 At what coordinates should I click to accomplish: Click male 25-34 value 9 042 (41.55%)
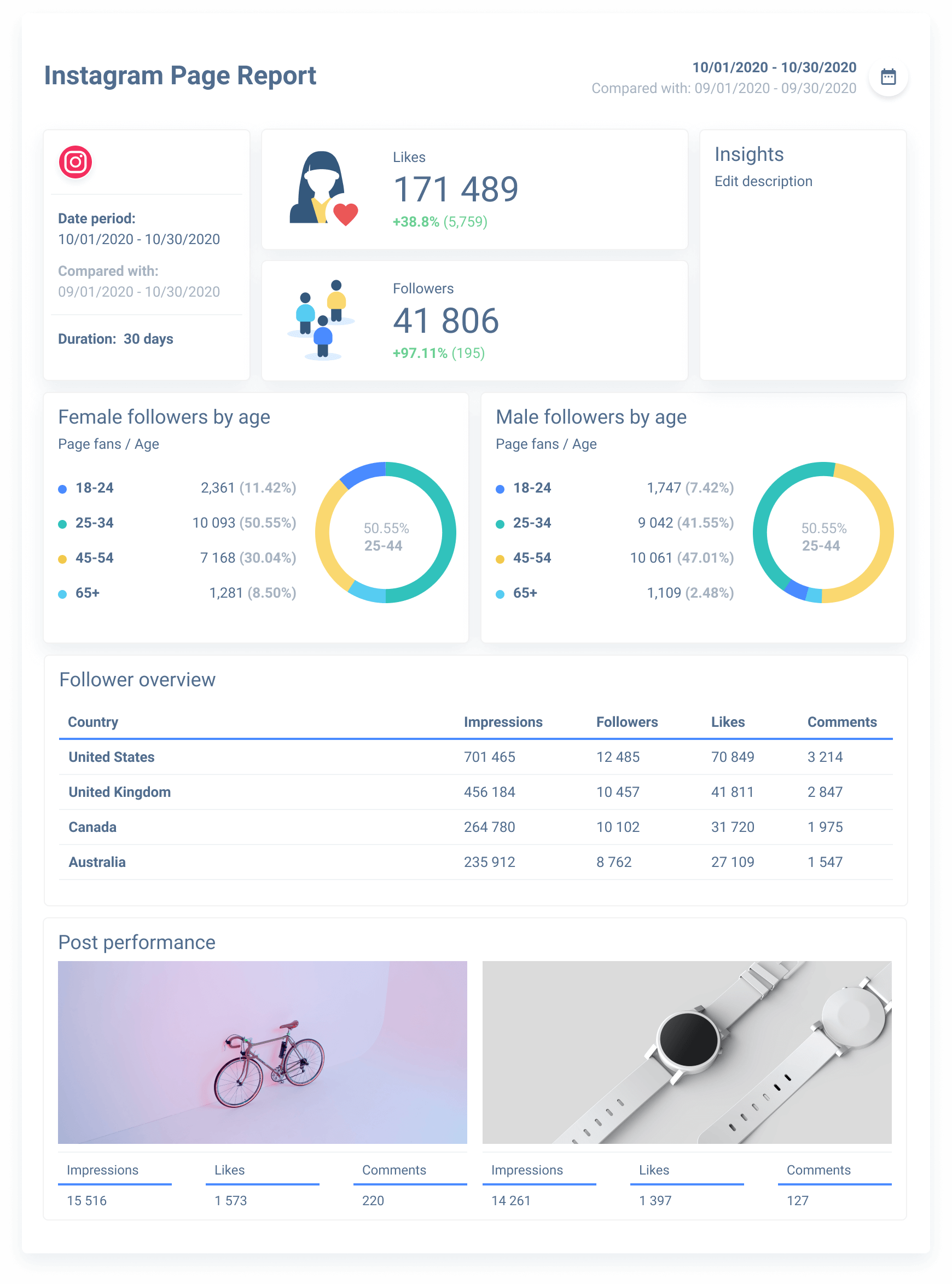coord(686,523)
